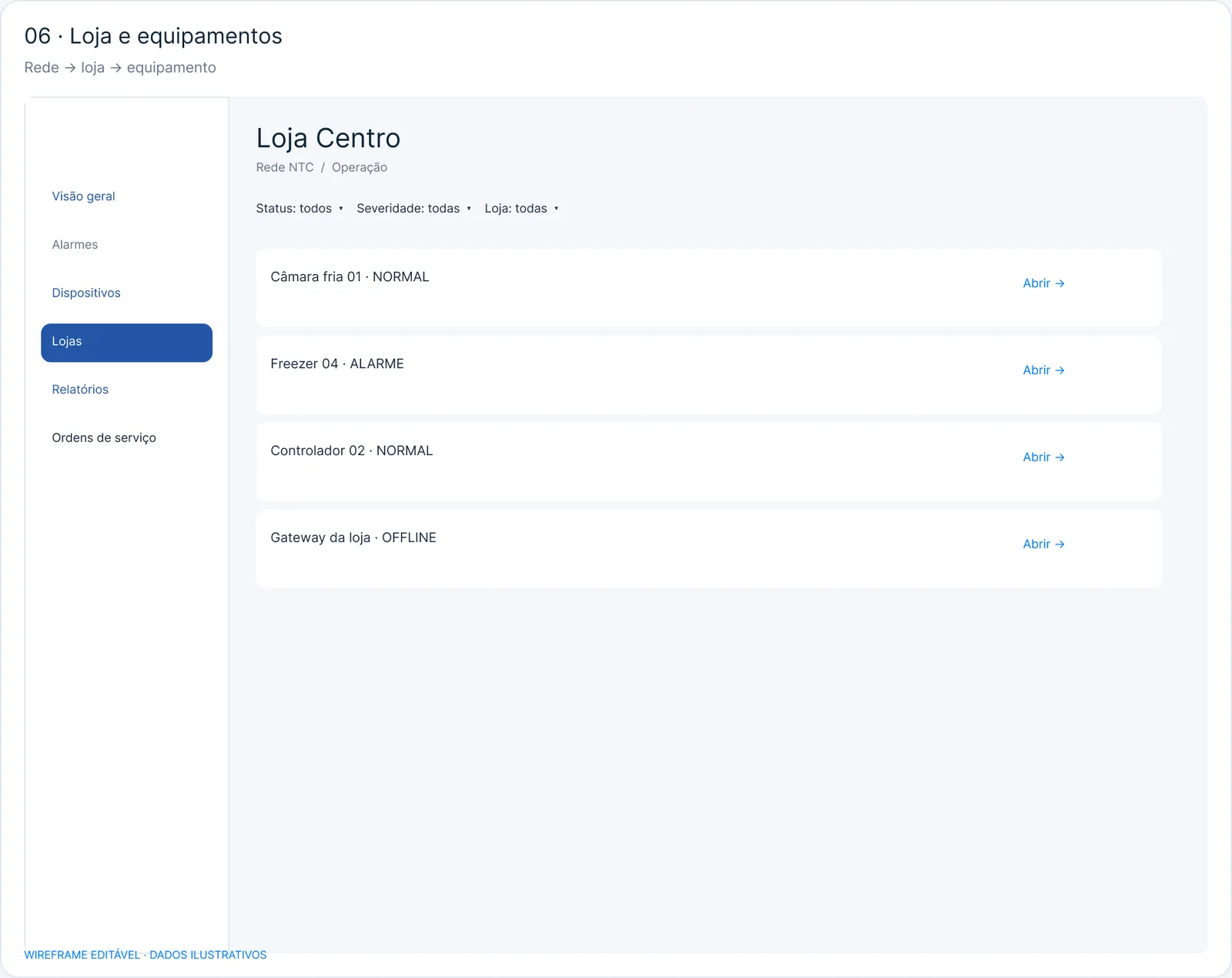Select the Gateway da loja · OFFLINE text

353,538
